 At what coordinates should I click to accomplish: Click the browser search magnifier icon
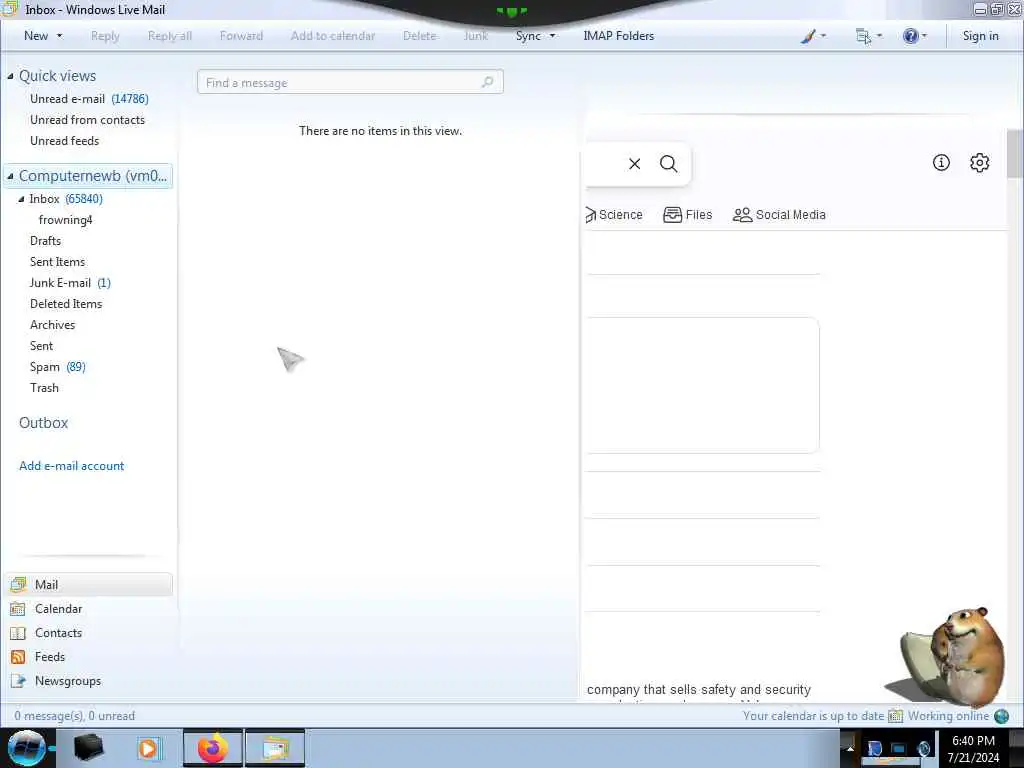coord(669,164)
